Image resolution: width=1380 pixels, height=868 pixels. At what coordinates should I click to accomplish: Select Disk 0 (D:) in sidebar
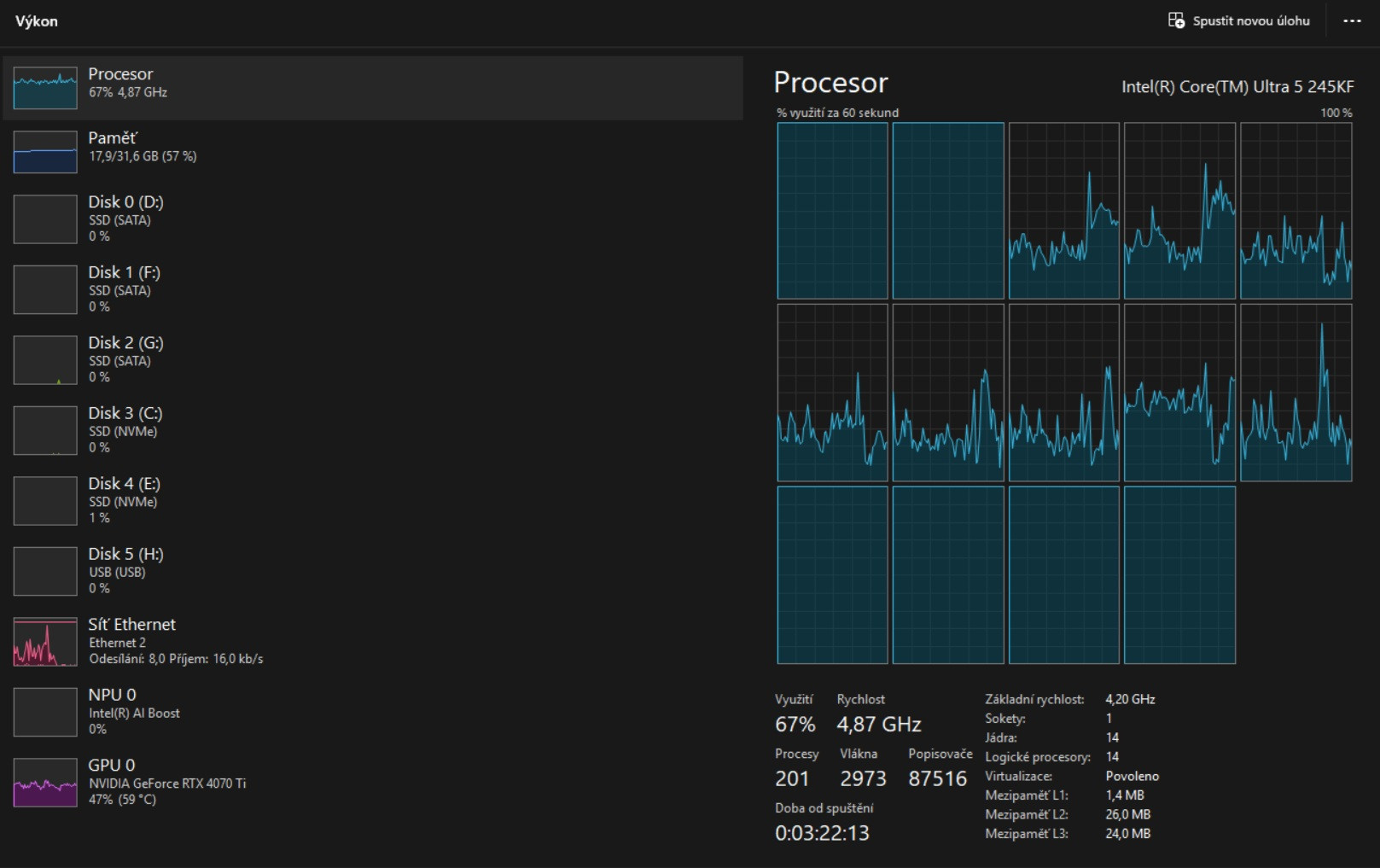[373, 219]
